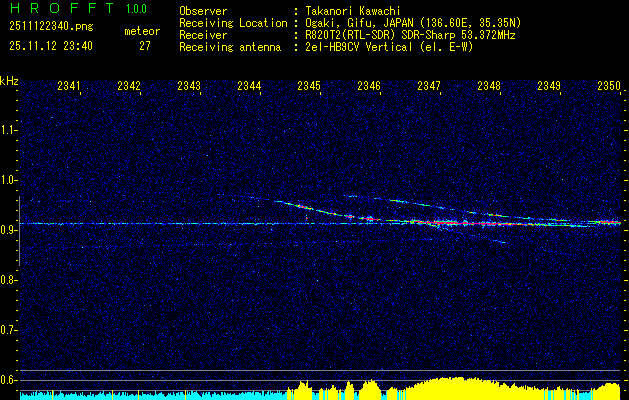The width and height of the screenshot is (629, 400).
Task: Select the 1.1 frequency axis label
Action: tap(9, 130)
